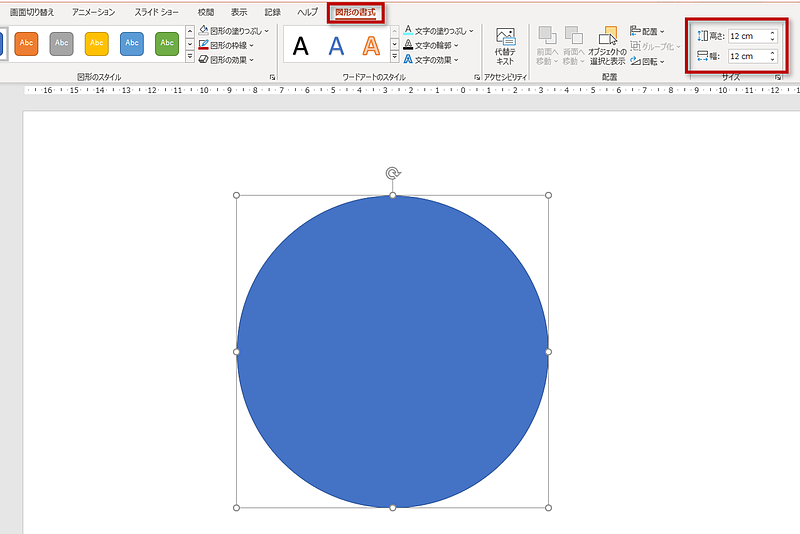Image resolution: width=800 pixels, height=534 pixels.
Task: Switch to the 図形の書式 tab
Action: point(355,12)
